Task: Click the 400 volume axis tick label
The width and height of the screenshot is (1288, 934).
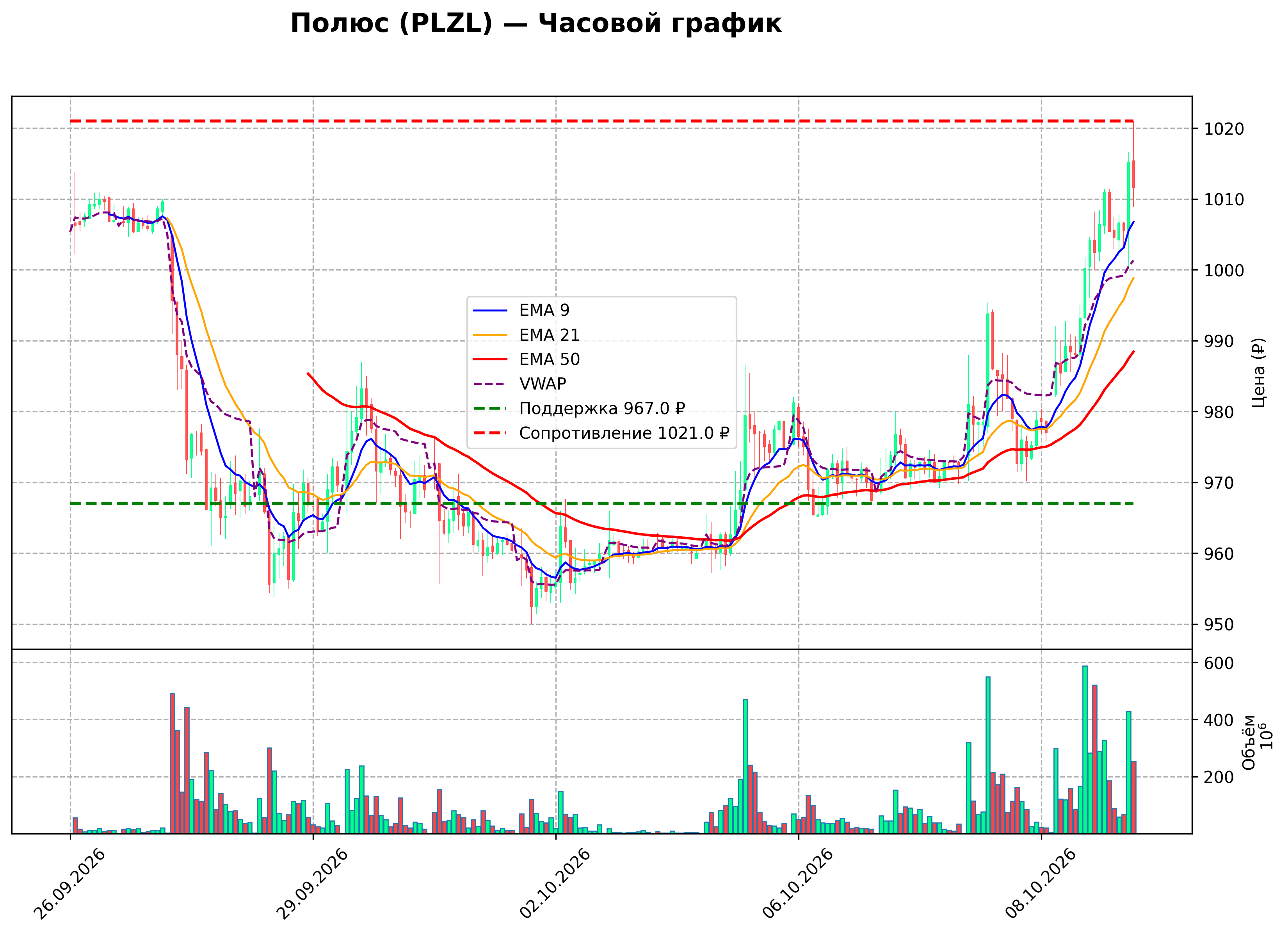Action: click(1219, 721)
